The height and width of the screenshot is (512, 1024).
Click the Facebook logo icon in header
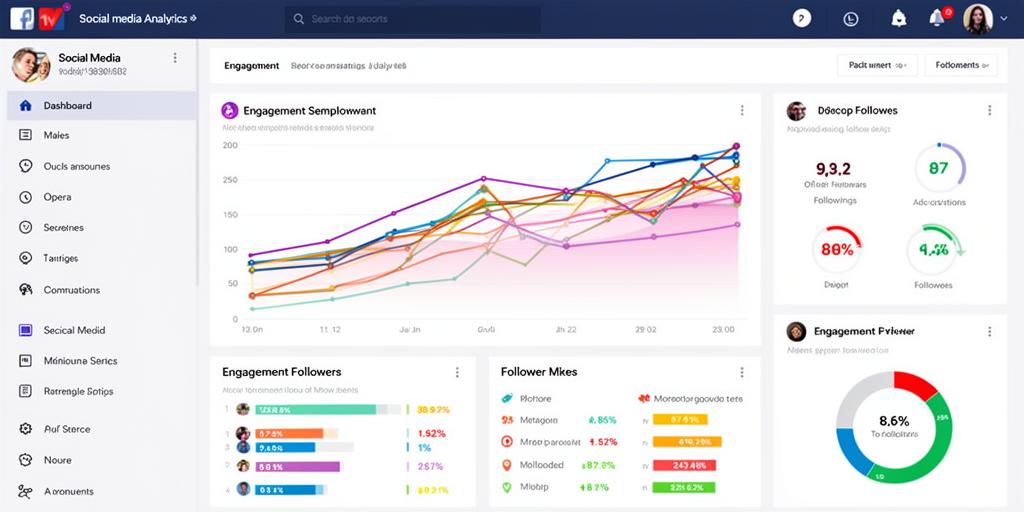click(22, 19)
